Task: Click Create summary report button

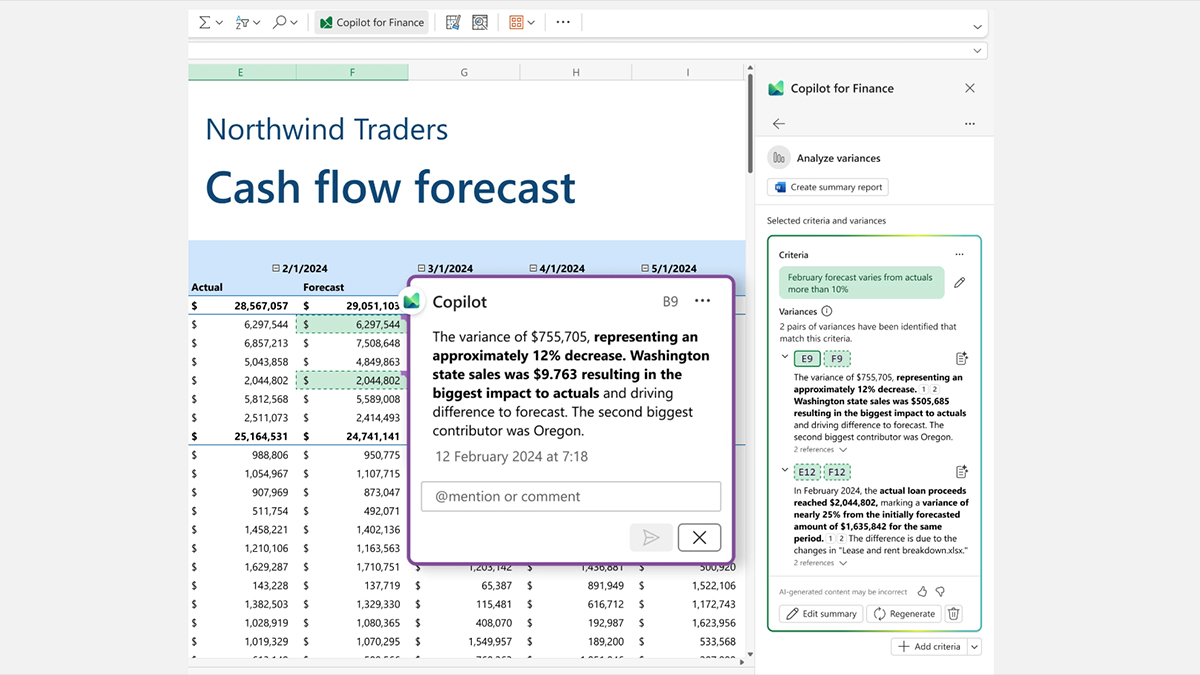Action: (x=828, y=187)
